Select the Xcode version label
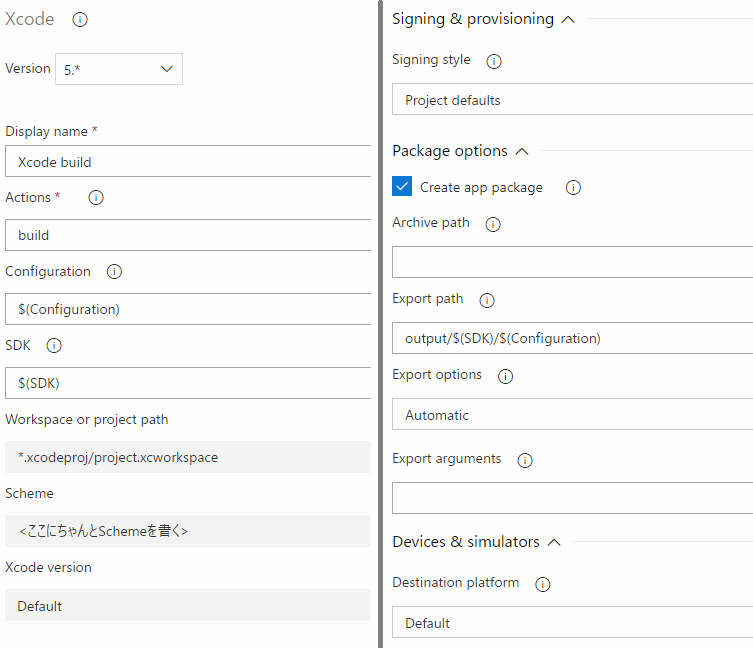Image resolution: width=753 pixels, height=648 pixels. point(49,567)
